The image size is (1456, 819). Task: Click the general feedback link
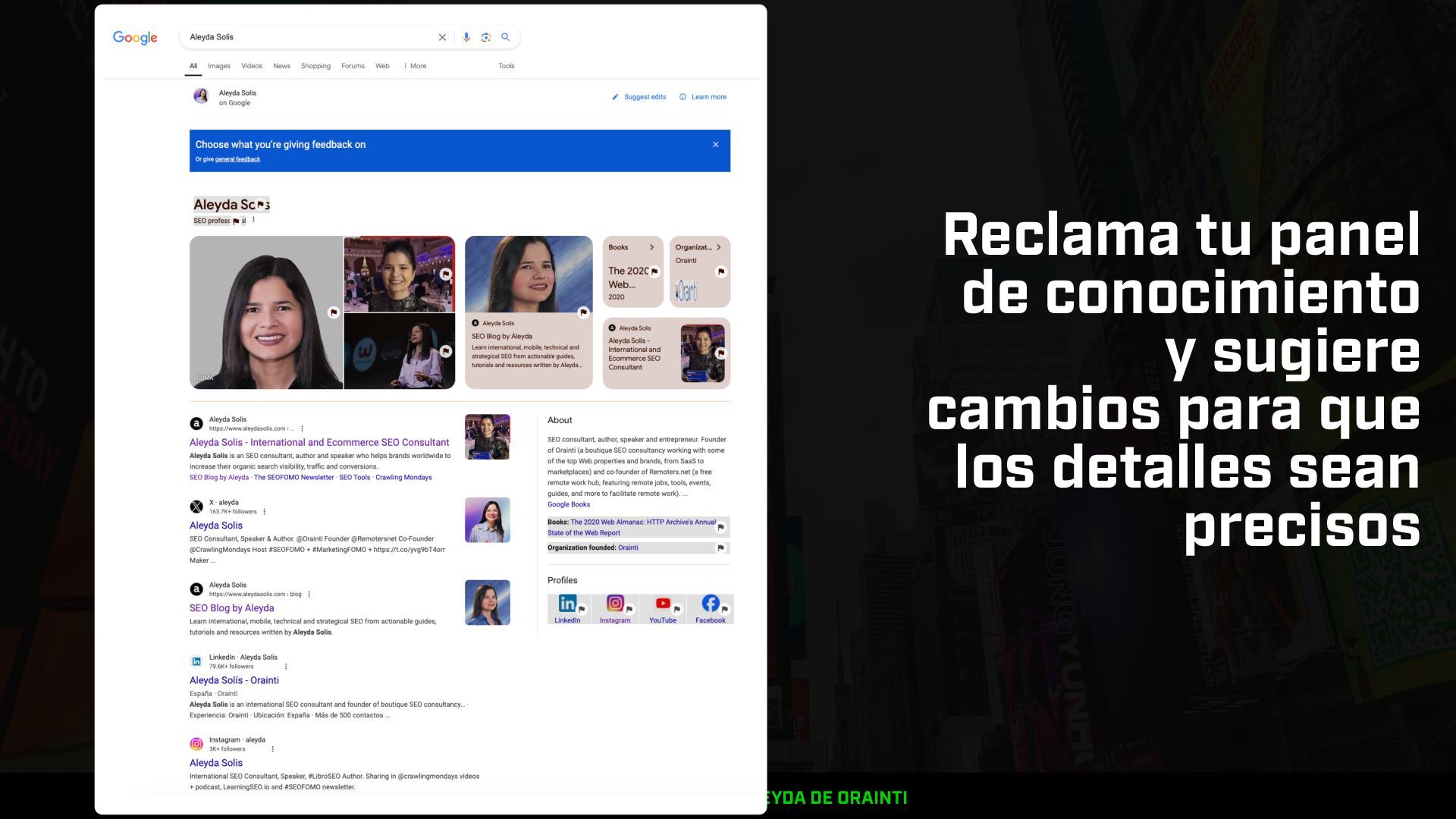[237, 159]
